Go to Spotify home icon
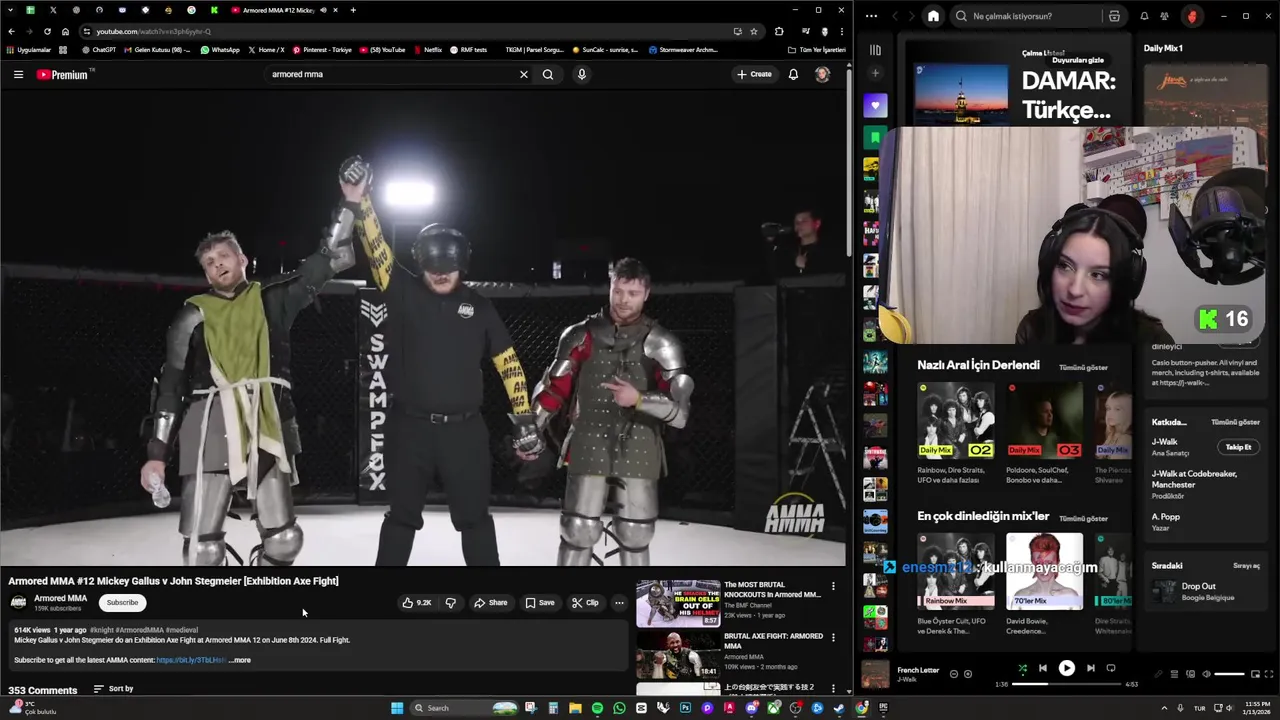Image resolution: width=1280 pixels, height=720 pixels. click(933, 16)
